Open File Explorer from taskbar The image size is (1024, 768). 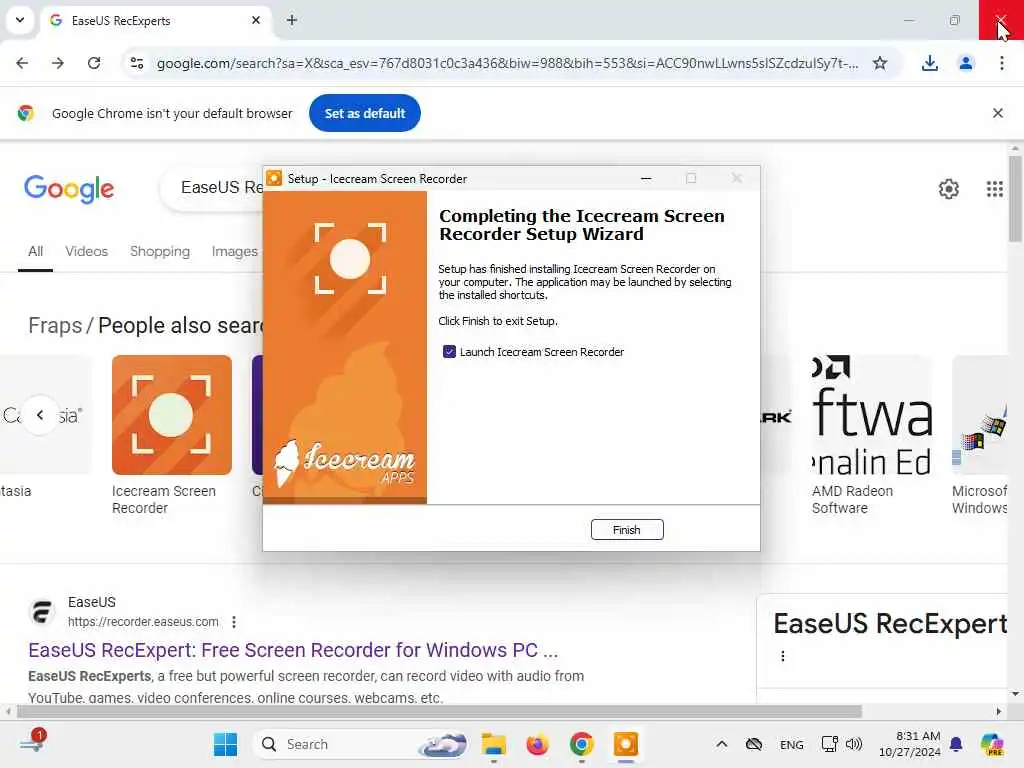(494, 744)
